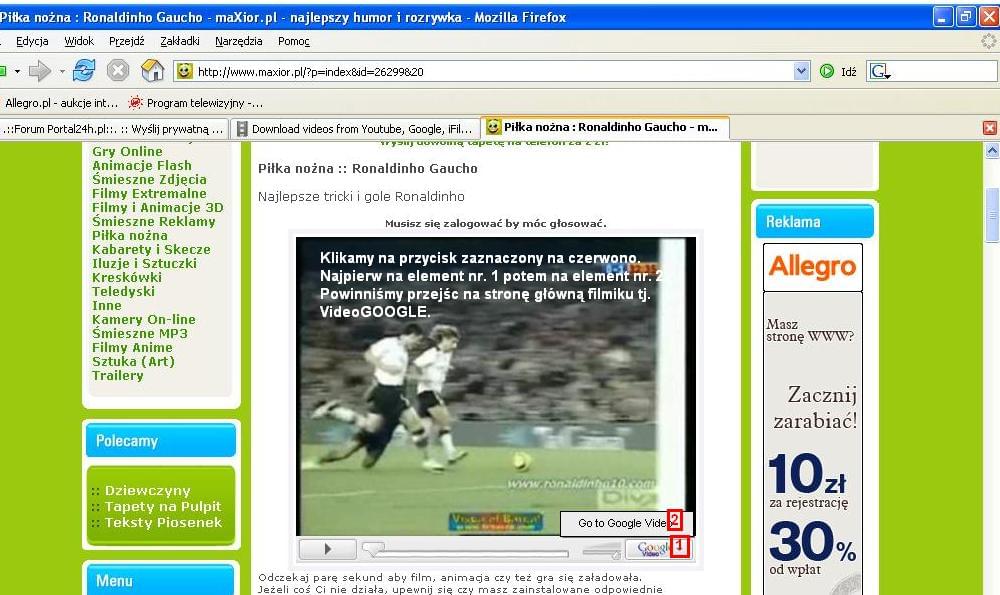This screenshot has height=595, width=1000.
Task: Open the Kreskówki category
Action: 127,278
